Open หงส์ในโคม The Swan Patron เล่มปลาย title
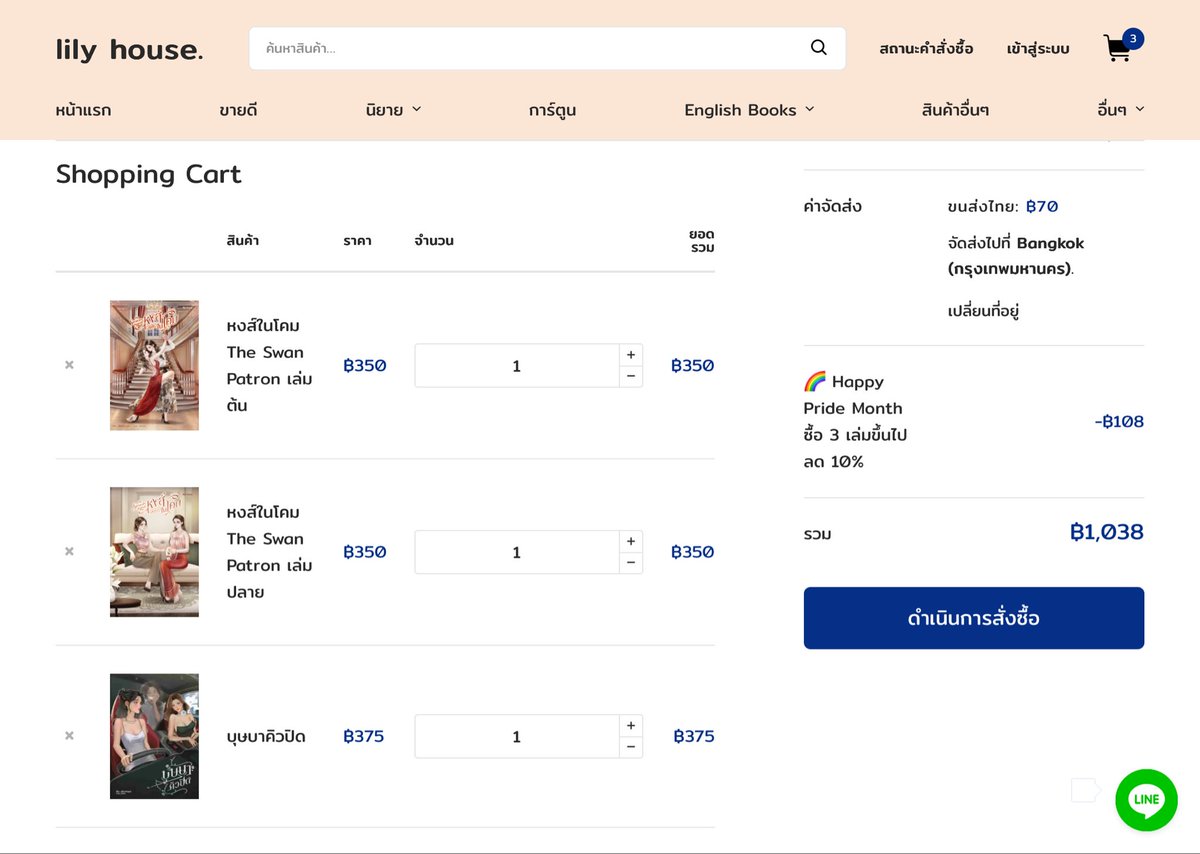Image resolution: width=1200 pixels, height=854 pixels. click(x=269, y=552)
